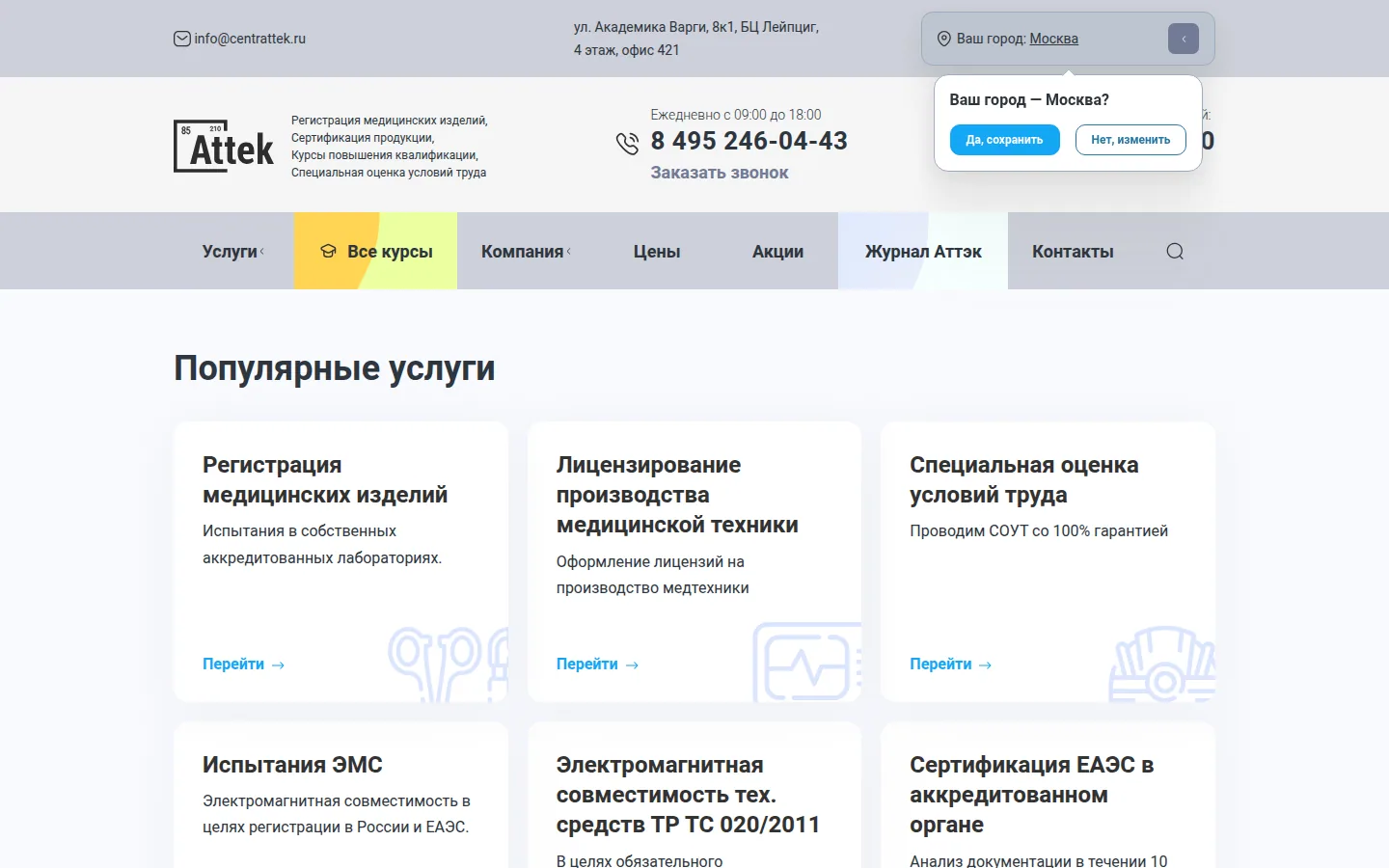The width and height of the screenshot is (1389, 868).
Task: Open Специальная оценка условий труда heading
Action: coord(1023,479)
